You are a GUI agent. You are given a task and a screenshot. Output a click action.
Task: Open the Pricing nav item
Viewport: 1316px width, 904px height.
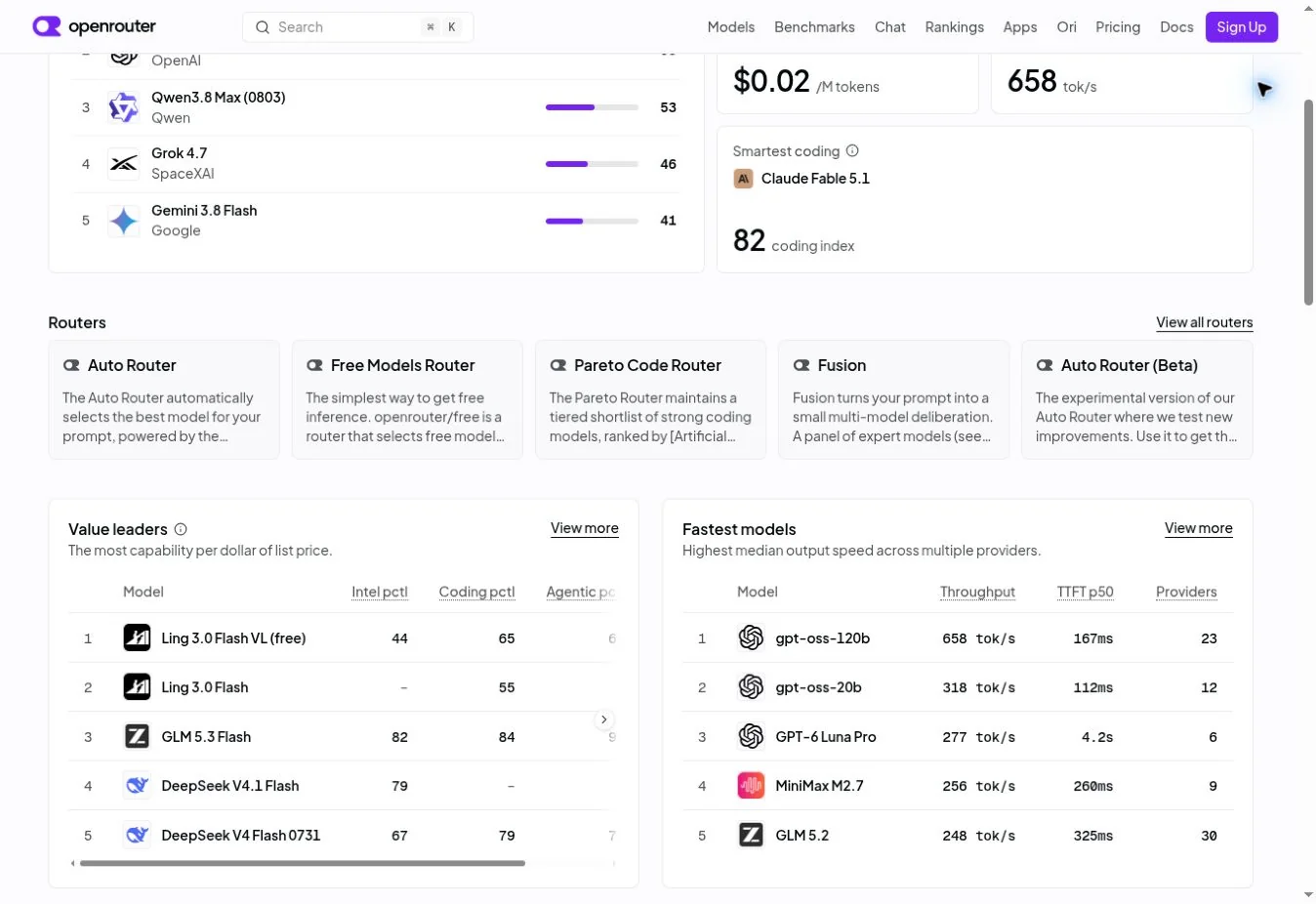point(1118,27)
